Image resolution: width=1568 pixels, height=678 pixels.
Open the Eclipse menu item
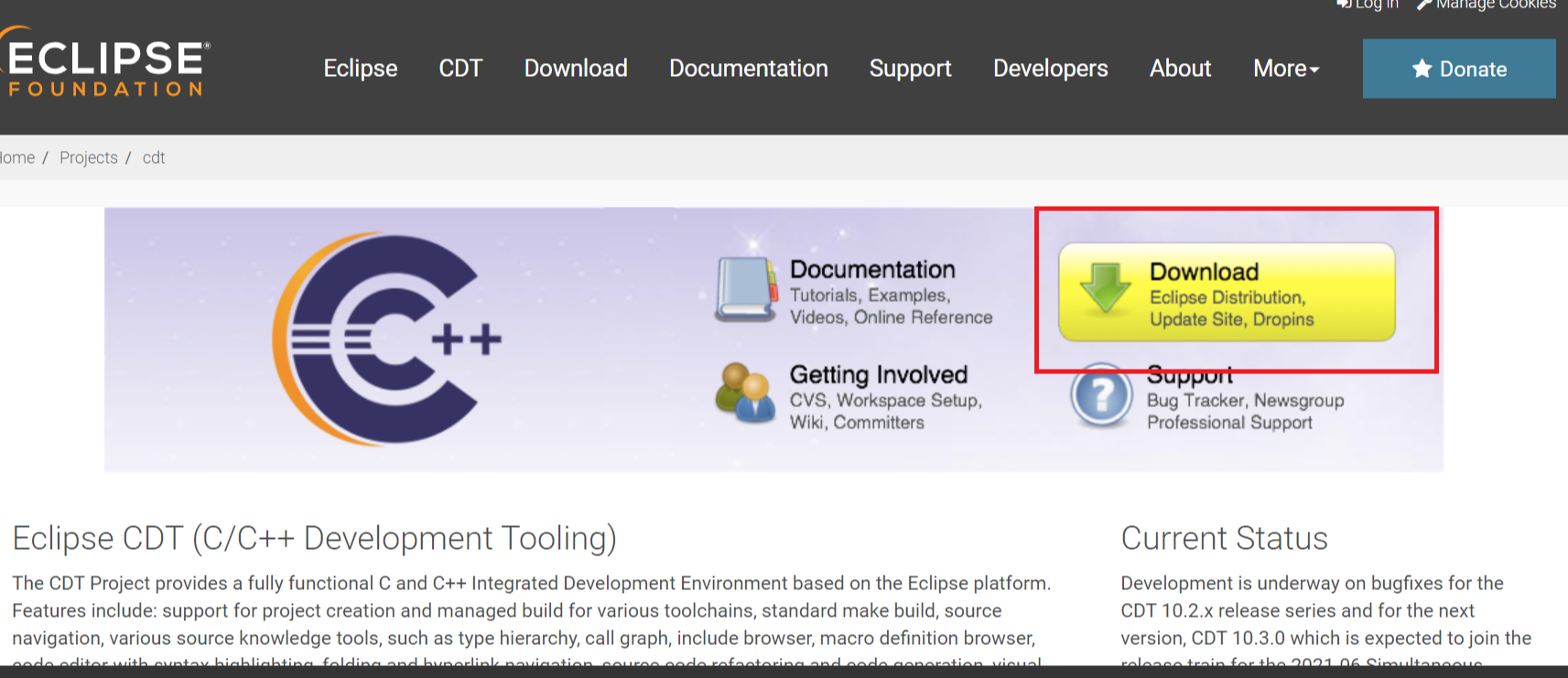(361, 69)
